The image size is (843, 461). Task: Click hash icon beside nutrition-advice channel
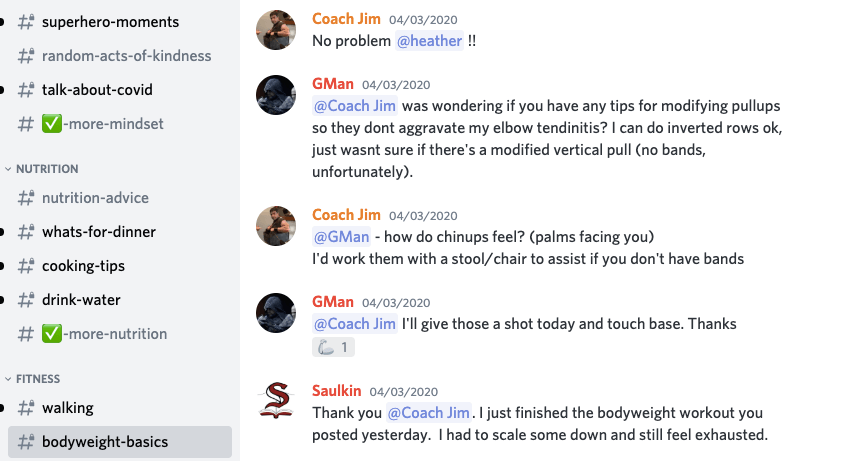pos(26,198)
